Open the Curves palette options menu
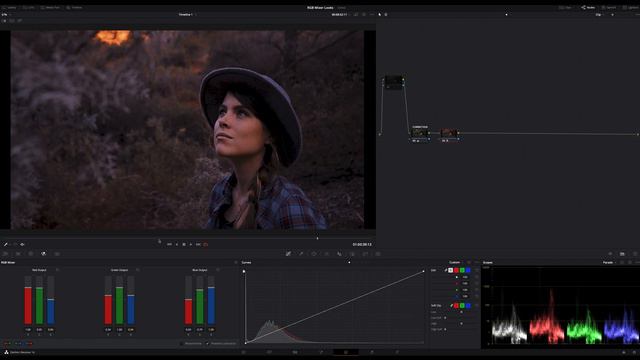The width and height of the screenshot is (640, 360). click(x=477, y=262)
